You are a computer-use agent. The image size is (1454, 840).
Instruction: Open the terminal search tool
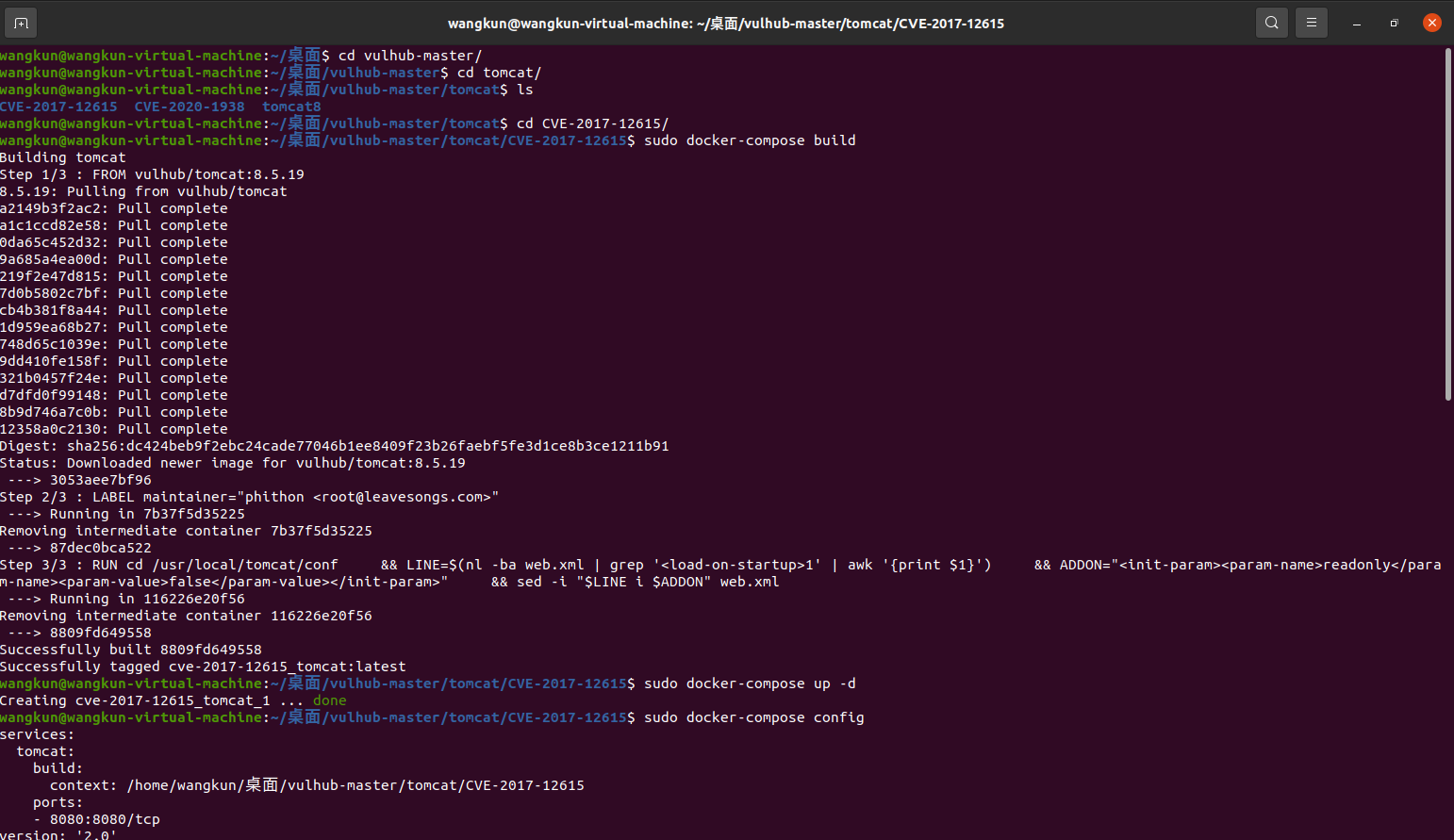(1272, 23)
